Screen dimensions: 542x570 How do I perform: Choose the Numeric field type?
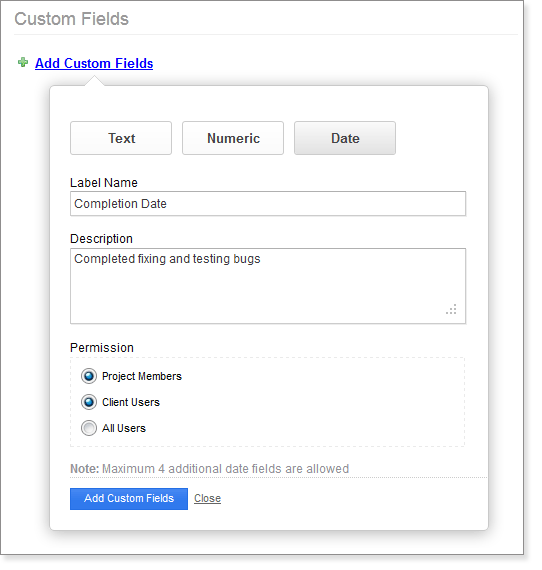point(233,138)
